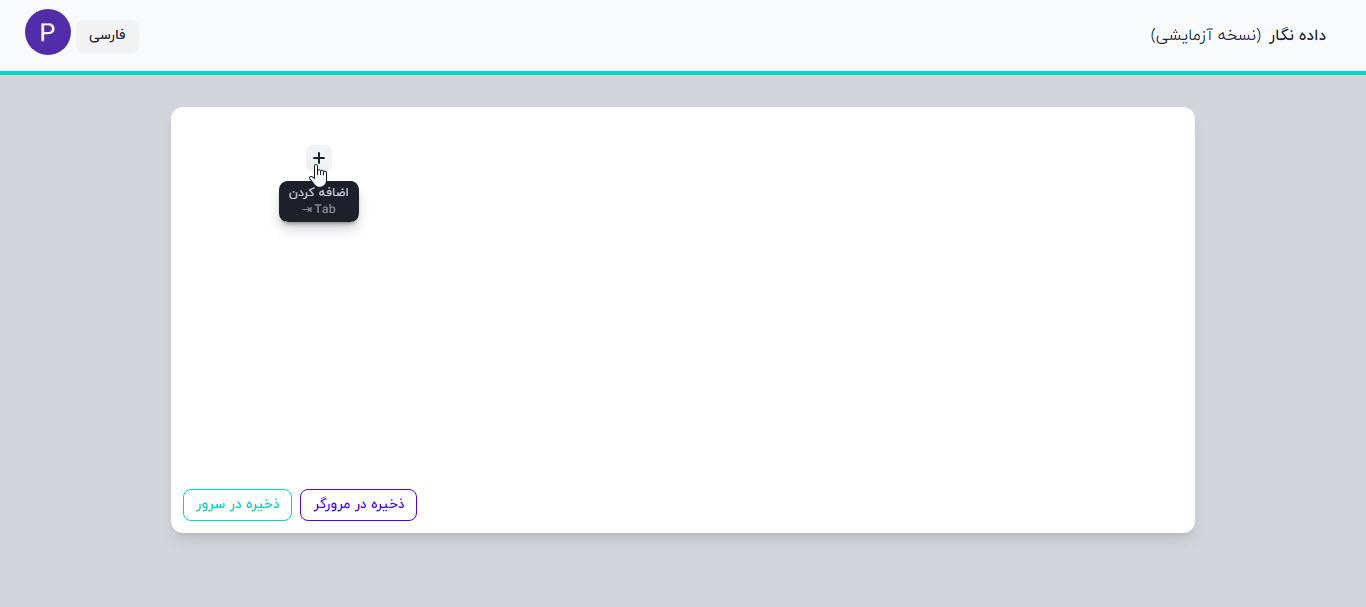Select the dark add-item tooltip box

(x=319, y=201)
